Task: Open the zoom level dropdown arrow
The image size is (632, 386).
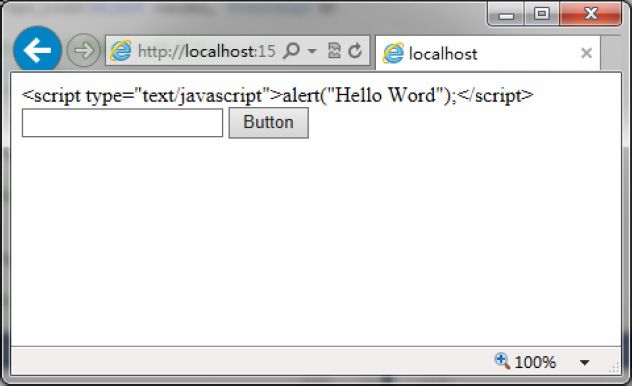Action: click(x=584, y=362)
